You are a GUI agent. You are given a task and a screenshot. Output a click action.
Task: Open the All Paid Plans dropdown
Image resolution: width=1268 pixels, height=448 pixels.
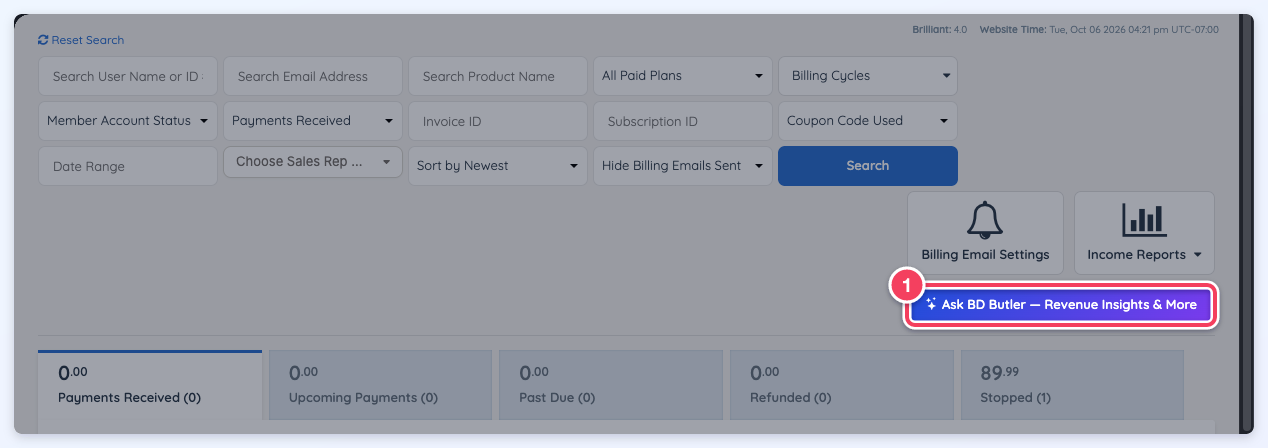683,76
